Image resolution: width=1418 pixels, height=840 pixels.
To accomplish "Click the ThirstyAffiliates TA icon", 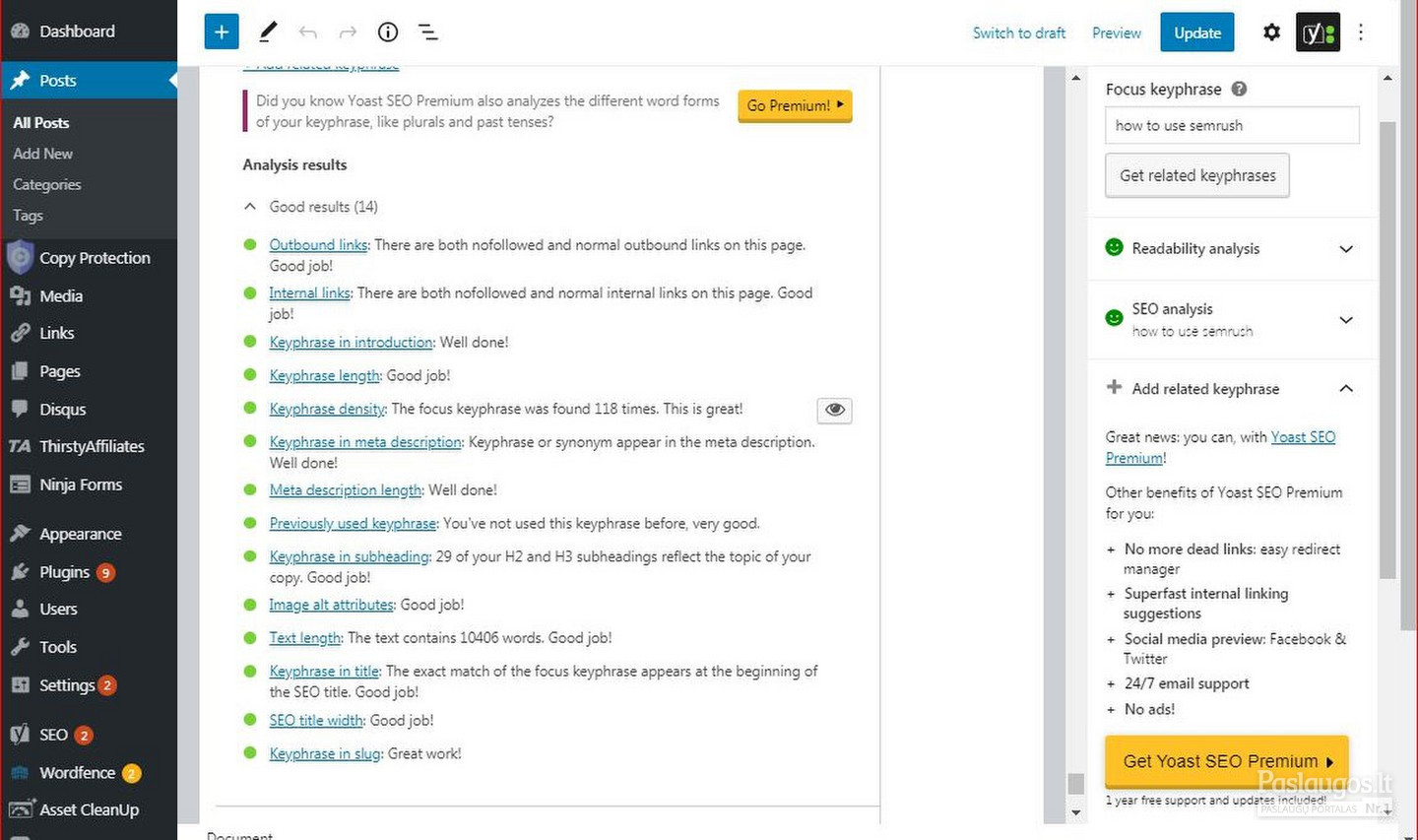I will [20, 446].
